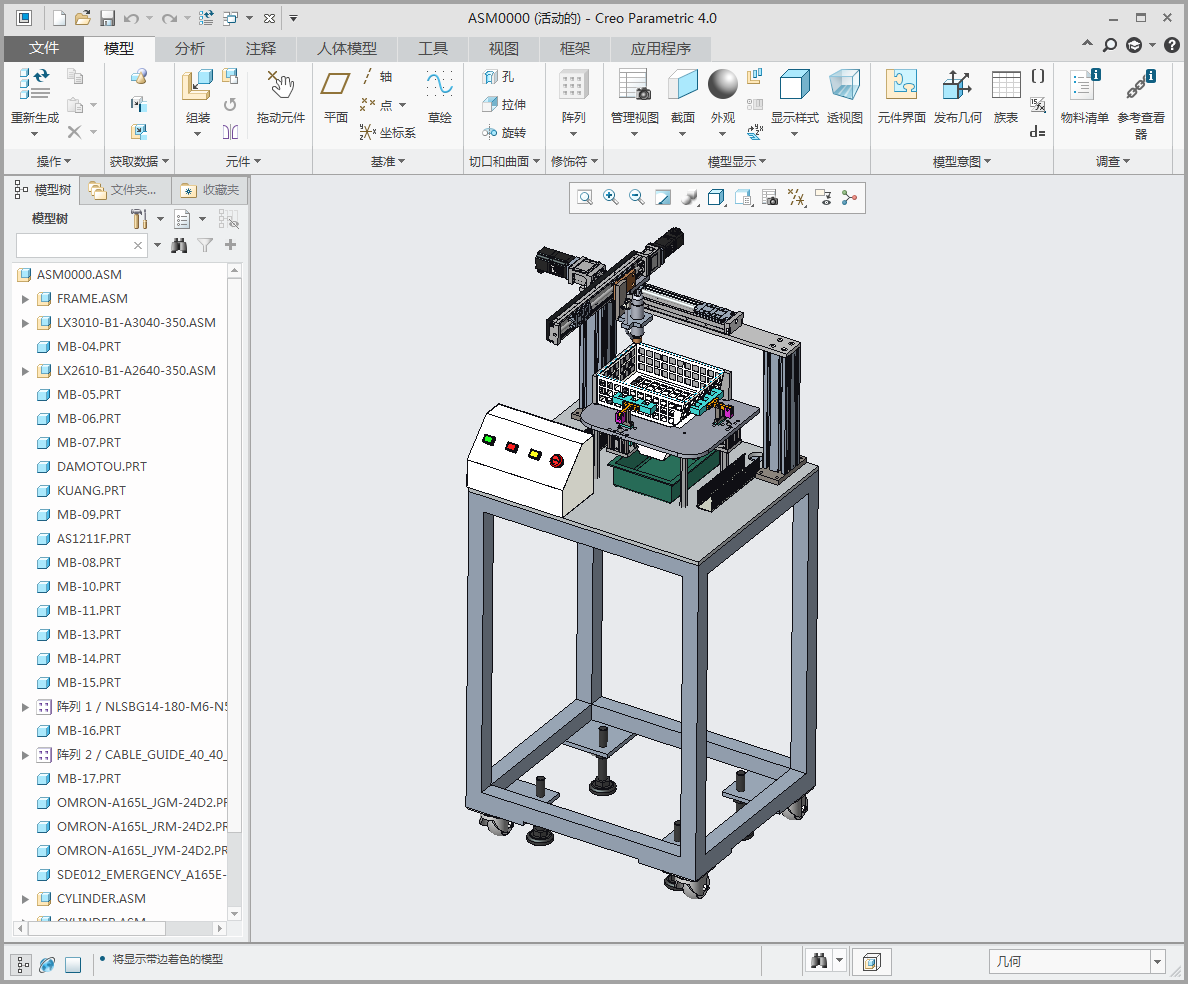Click the 平面 datum plane icon
1188x984 pixels.
click(x=335, y=87)
